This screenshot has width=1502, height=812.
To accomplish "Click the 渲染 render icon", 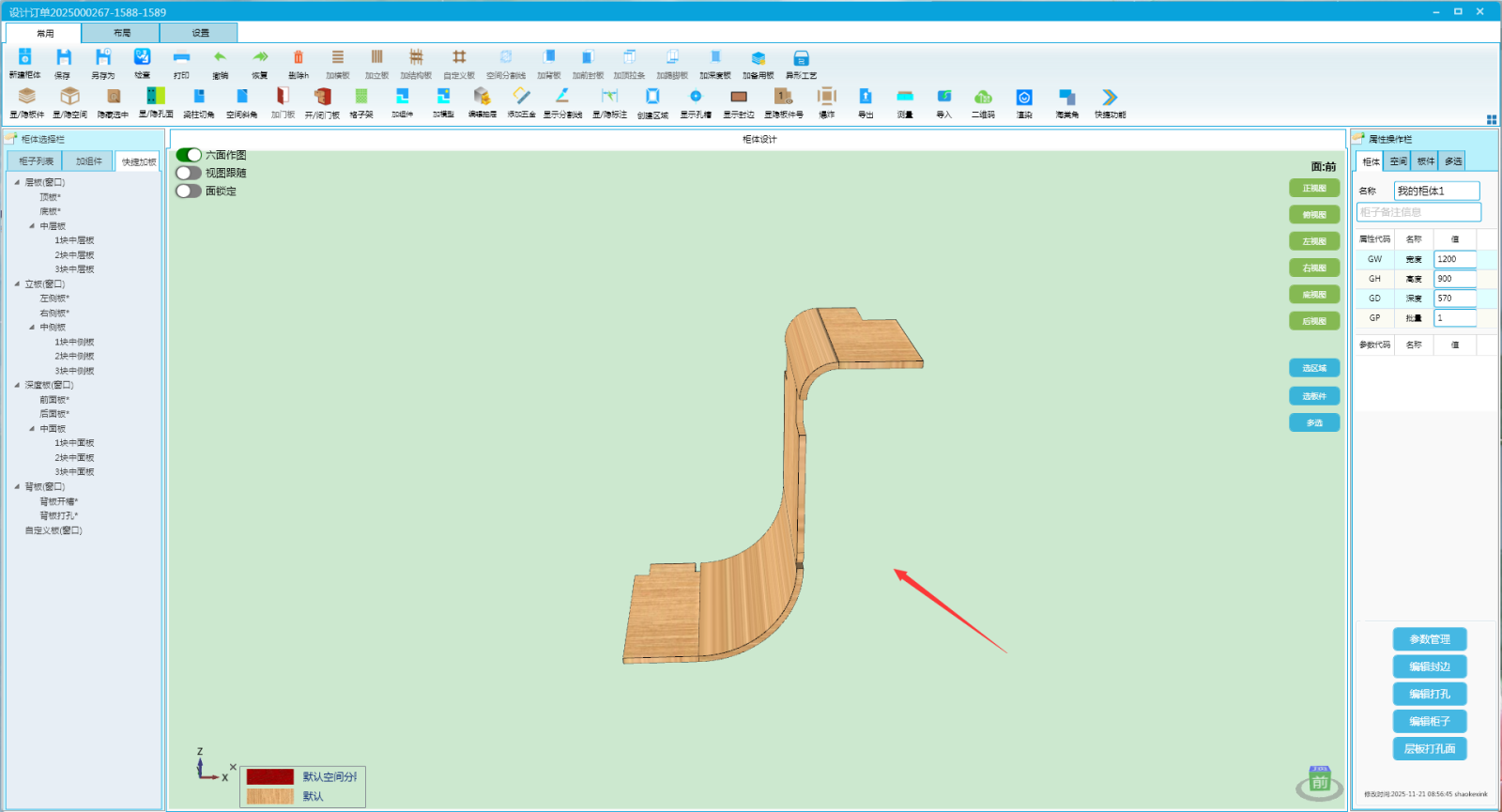I will (1024, 98).
